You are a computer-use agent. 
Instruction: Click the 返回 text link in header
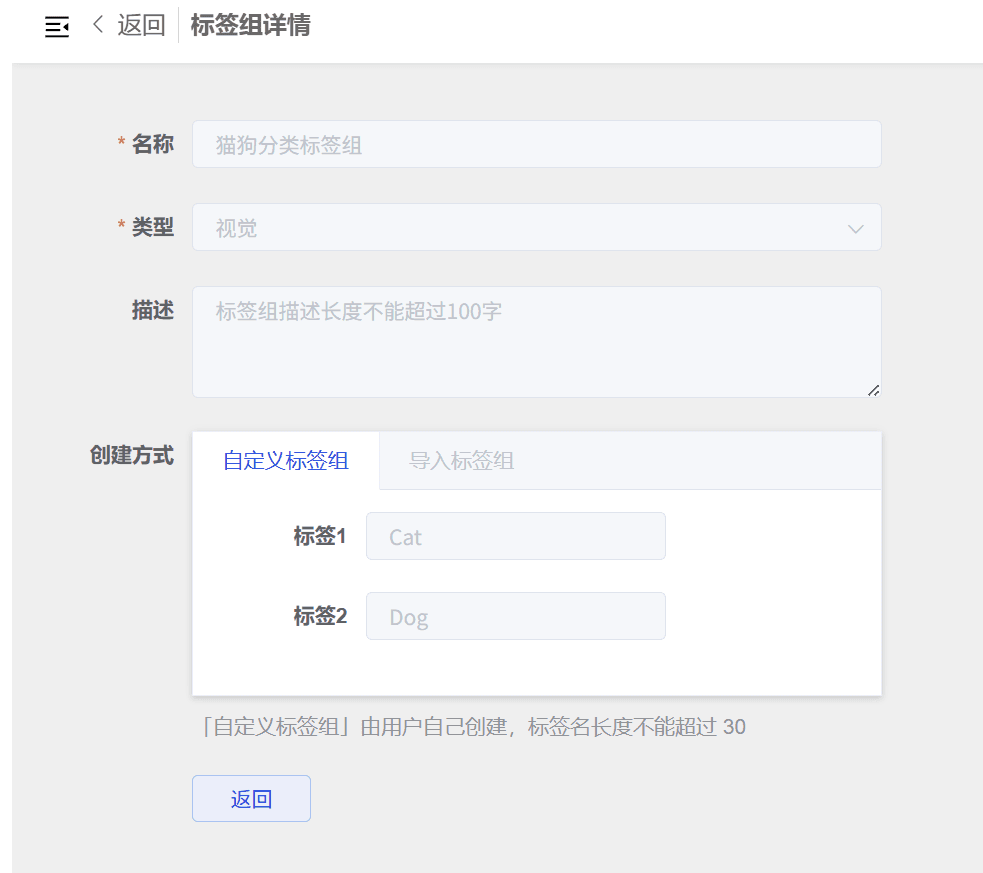141,26
